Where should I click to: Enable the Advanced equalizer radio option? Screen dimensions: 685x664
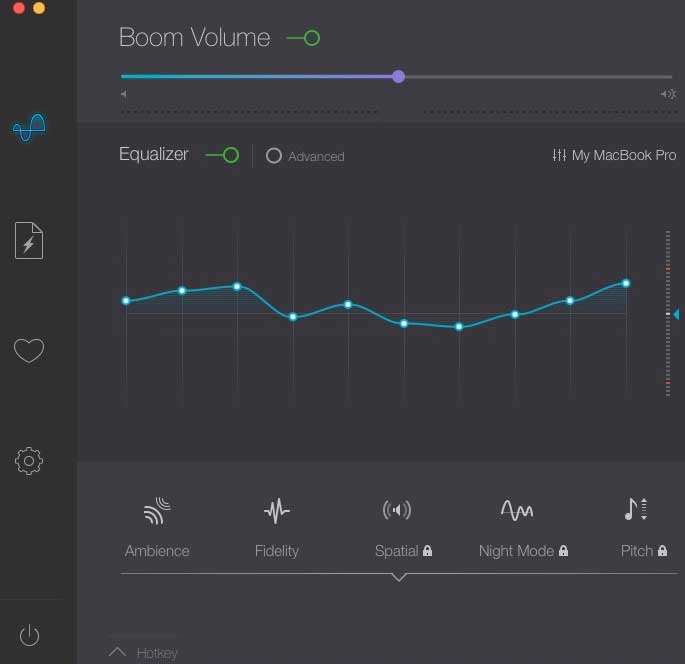coord(274,156)
